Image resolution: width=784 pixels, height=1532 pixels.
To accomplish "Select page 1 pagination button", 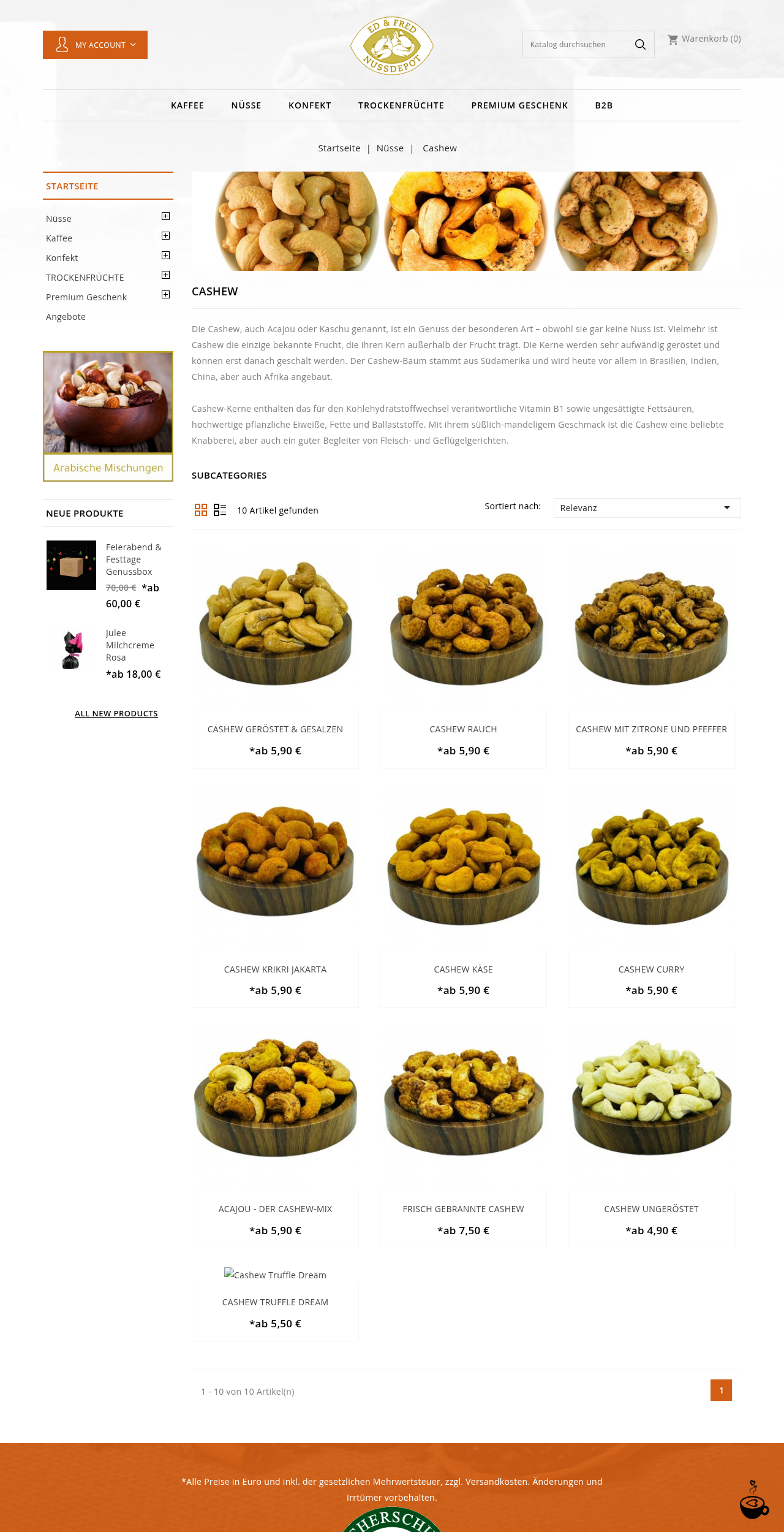I will [721, 1390].
